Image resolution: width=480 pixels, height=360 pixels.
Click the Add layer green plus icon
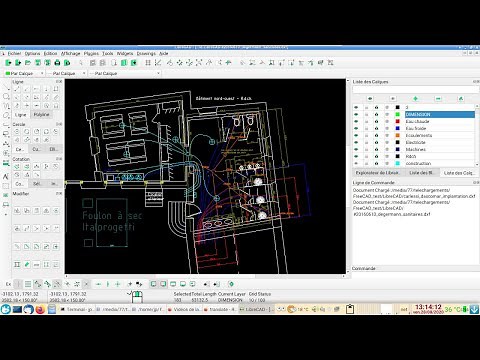coord(415,99)
